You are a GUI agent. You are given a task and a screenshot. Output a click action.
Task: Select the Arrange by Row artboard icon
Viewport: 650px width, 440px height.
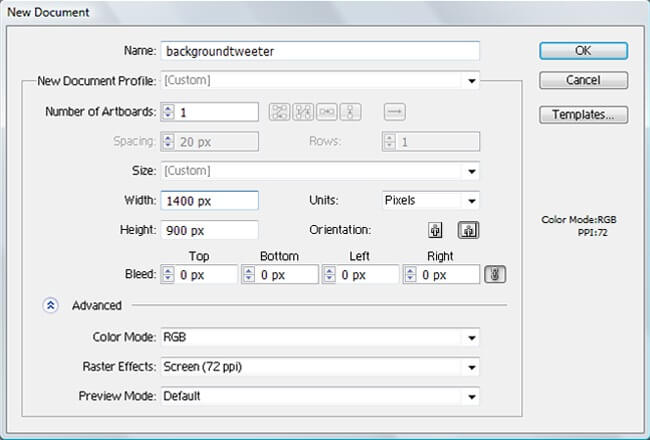tap(328, 112)
